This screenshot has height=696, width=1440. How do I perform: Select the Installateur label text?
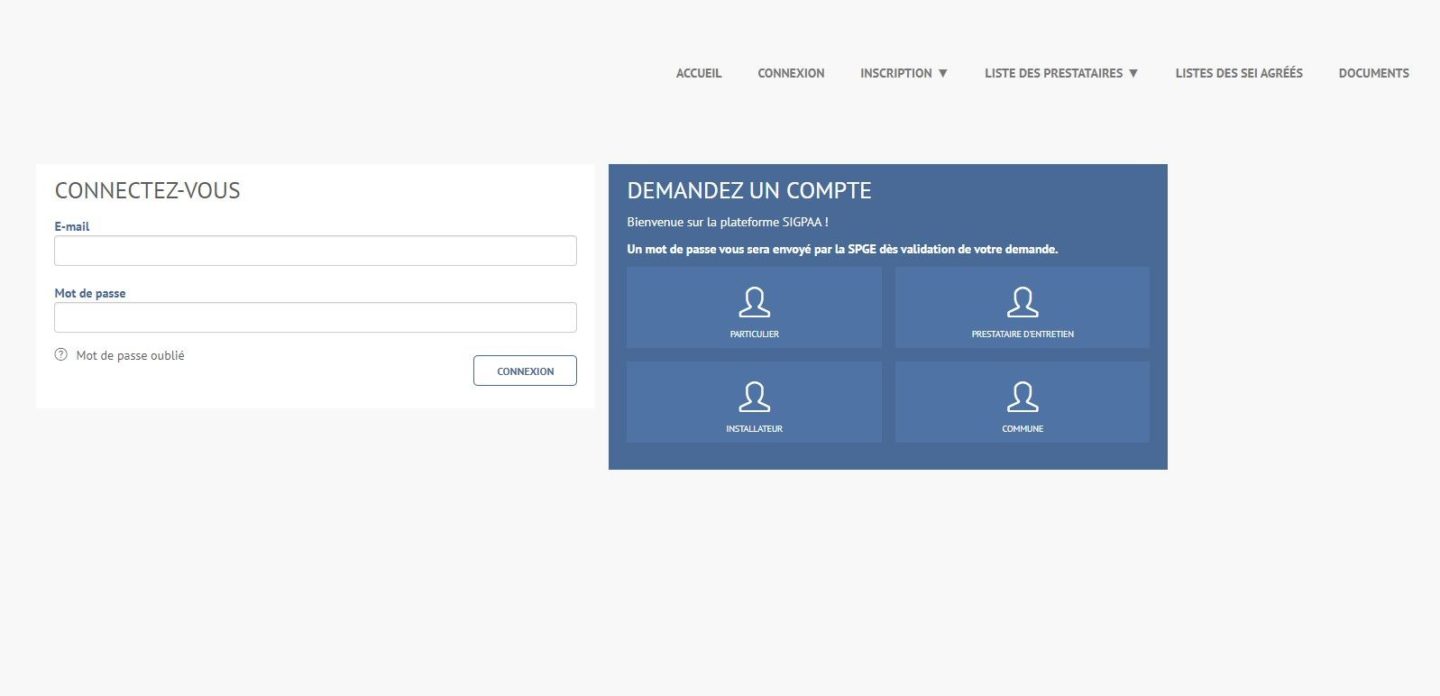(x=754, y=429)
